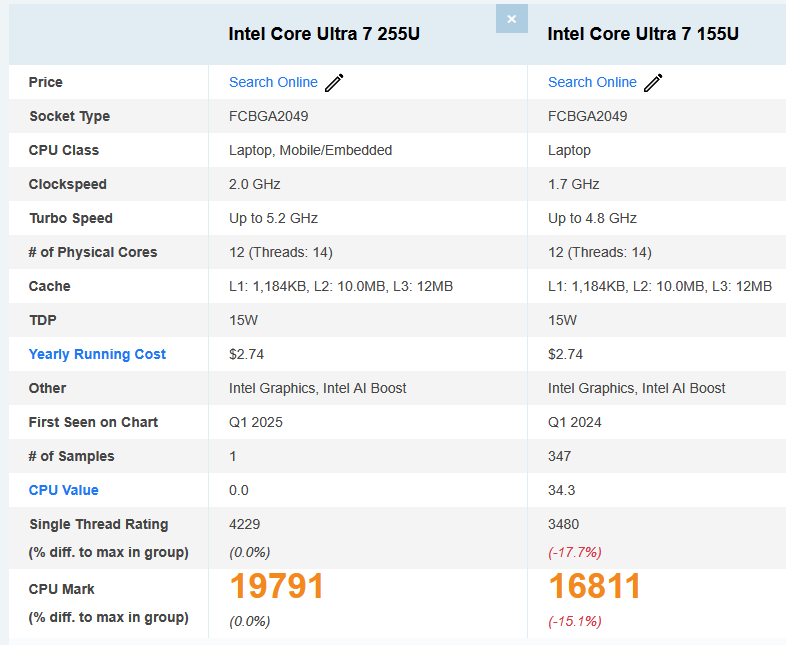Screen dimensions: 786x645
Task: Select the Intel Core Ultra 7 155U heading
Action: click(643, 34)
